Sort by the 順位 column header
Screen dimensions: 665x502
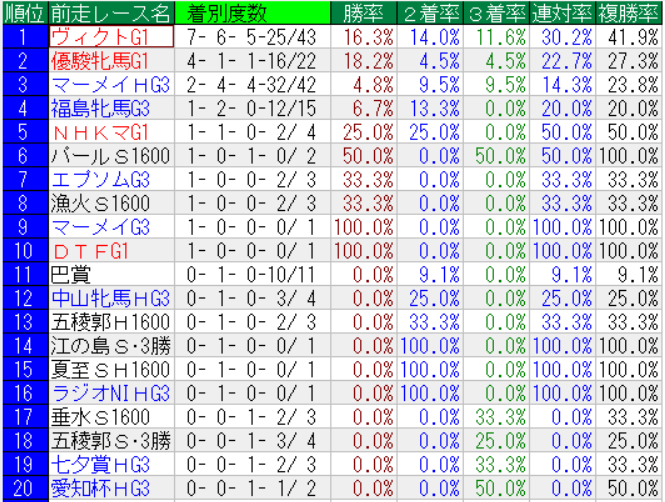[25, 13]
